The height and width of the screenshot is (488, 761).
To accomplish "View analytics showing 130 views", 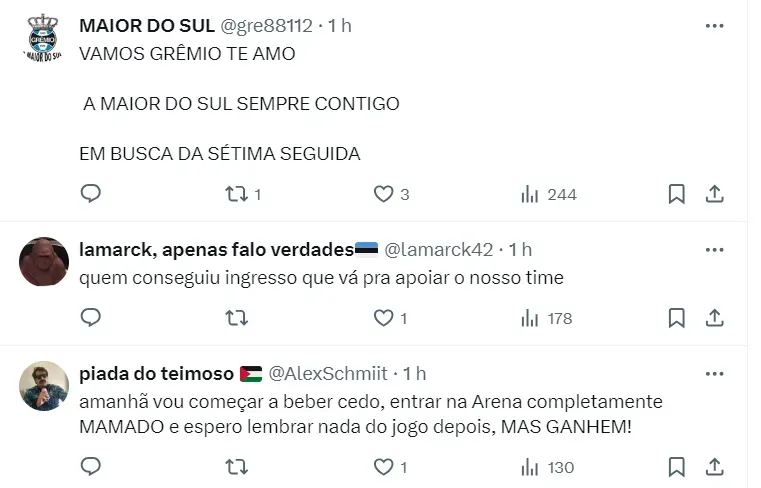I will click(547, 466).
